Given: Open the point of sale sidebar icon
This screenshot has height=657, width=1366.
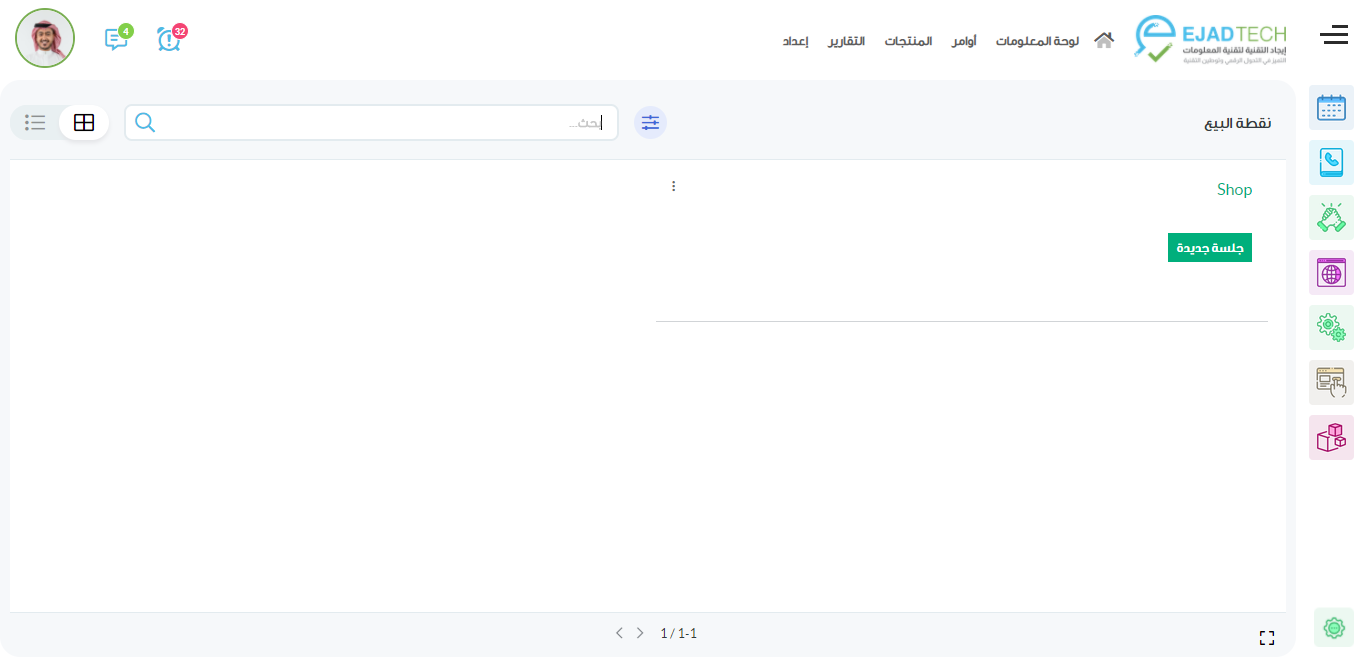Looking at the screenshot, I should click(1331, 382).
